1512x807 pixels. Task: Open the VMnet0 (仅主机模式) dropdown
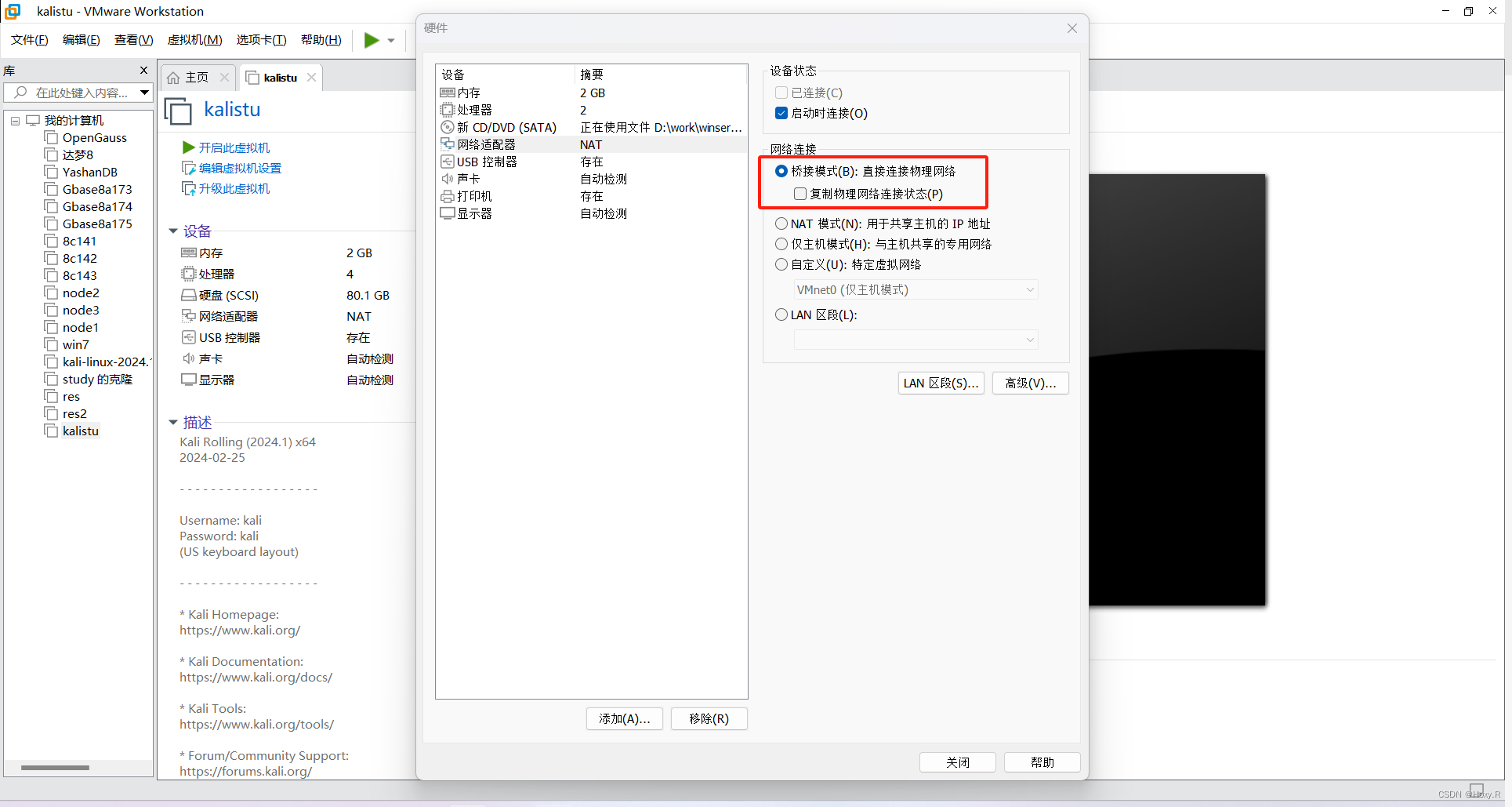[x=916, y=290]
